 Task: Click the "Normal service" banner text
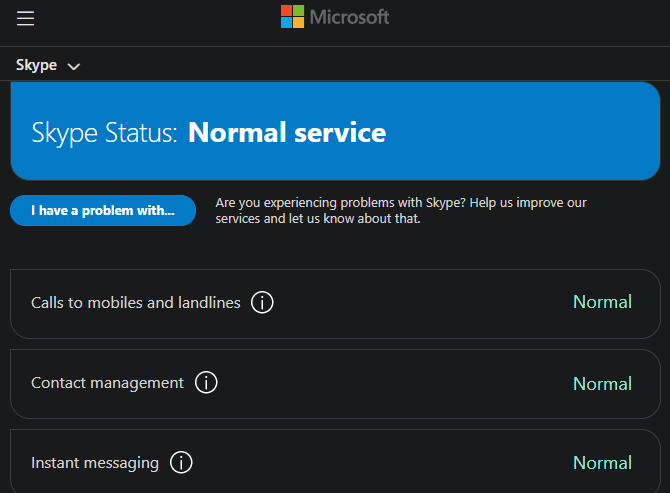[x=287, y=132]
